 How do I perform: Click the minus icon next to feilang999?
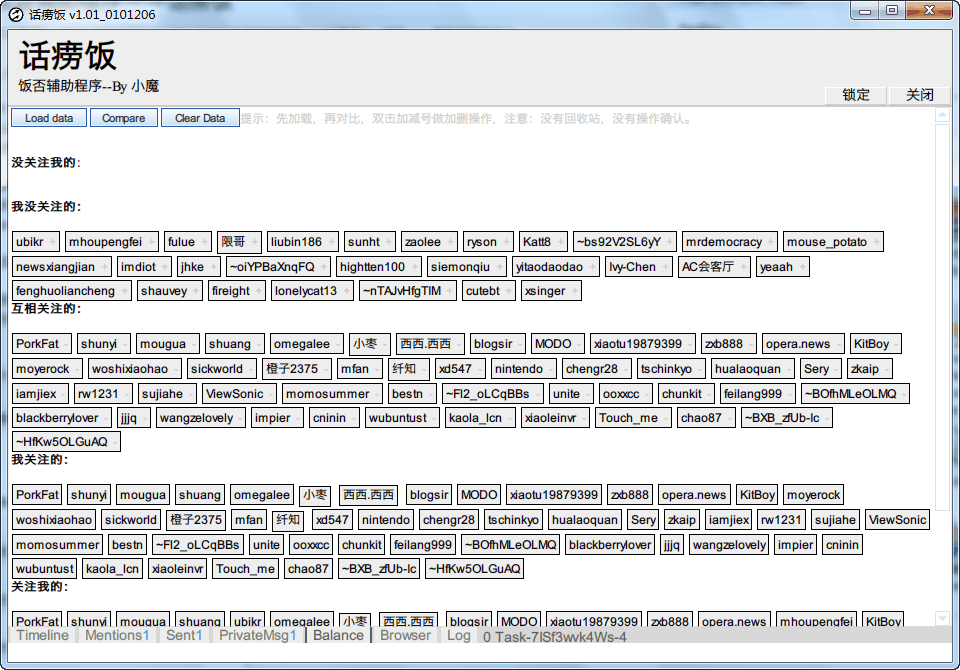790,394
